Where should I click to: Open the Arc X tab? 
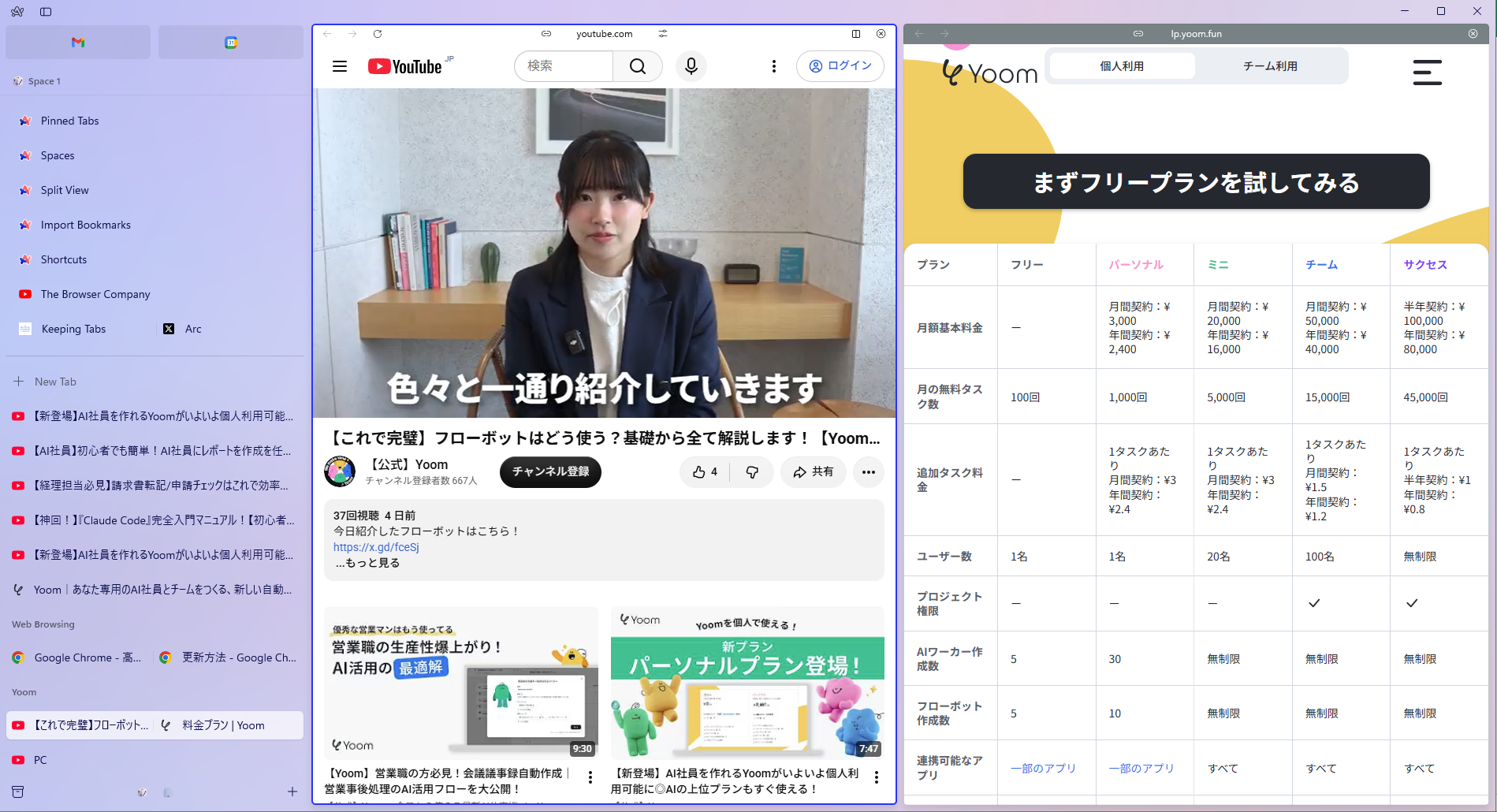click(230, 329)
